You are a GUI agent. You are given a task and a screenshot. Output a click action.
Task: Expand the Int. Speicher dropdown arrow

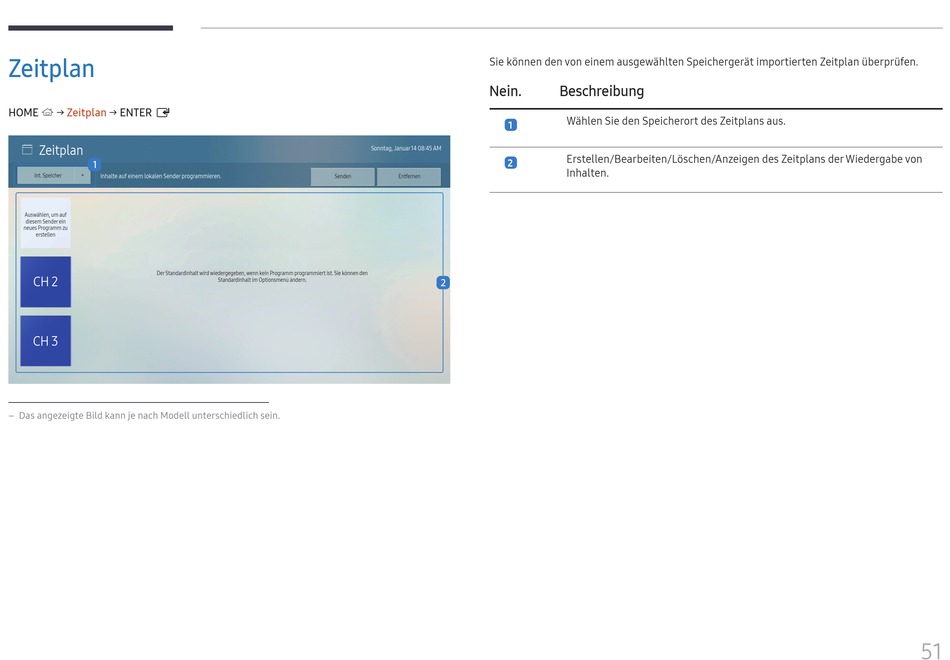coord(82,176)
